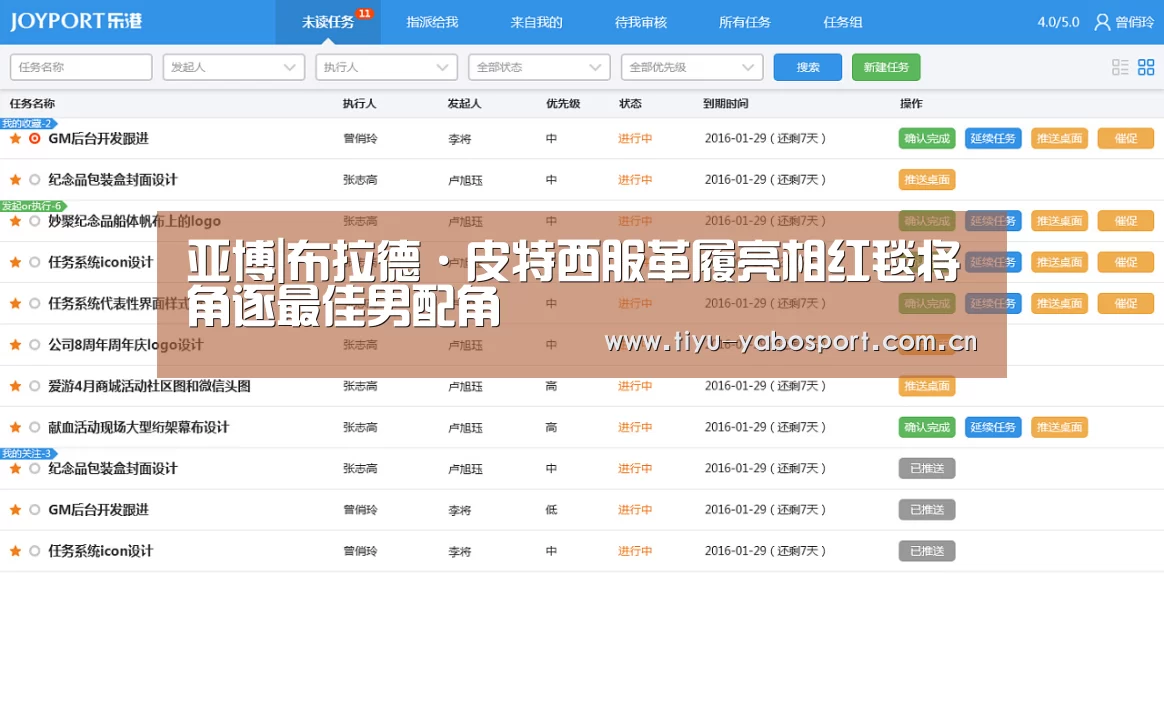Image resolution: width=1164 pixels, height=728 pixels.
Task: Go to the 待我审核 tab
Action: click(x=641, y=22)
